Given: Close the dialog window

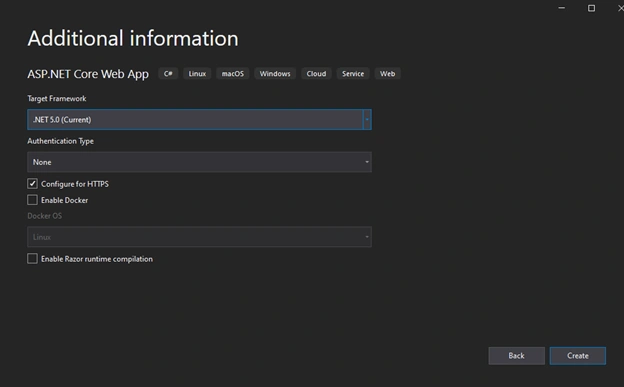Looking at the screenshot, I should (620, 8).
